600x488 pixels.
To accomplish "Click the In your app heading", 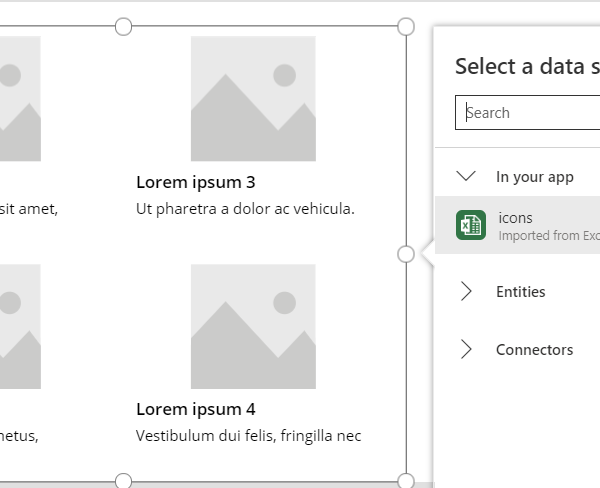I will (x=535, y=177).
